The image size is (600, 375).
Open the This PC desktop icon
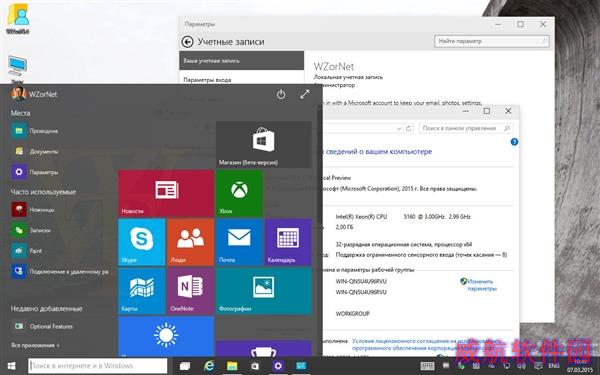pyautogui.click(x=17, y=69)
